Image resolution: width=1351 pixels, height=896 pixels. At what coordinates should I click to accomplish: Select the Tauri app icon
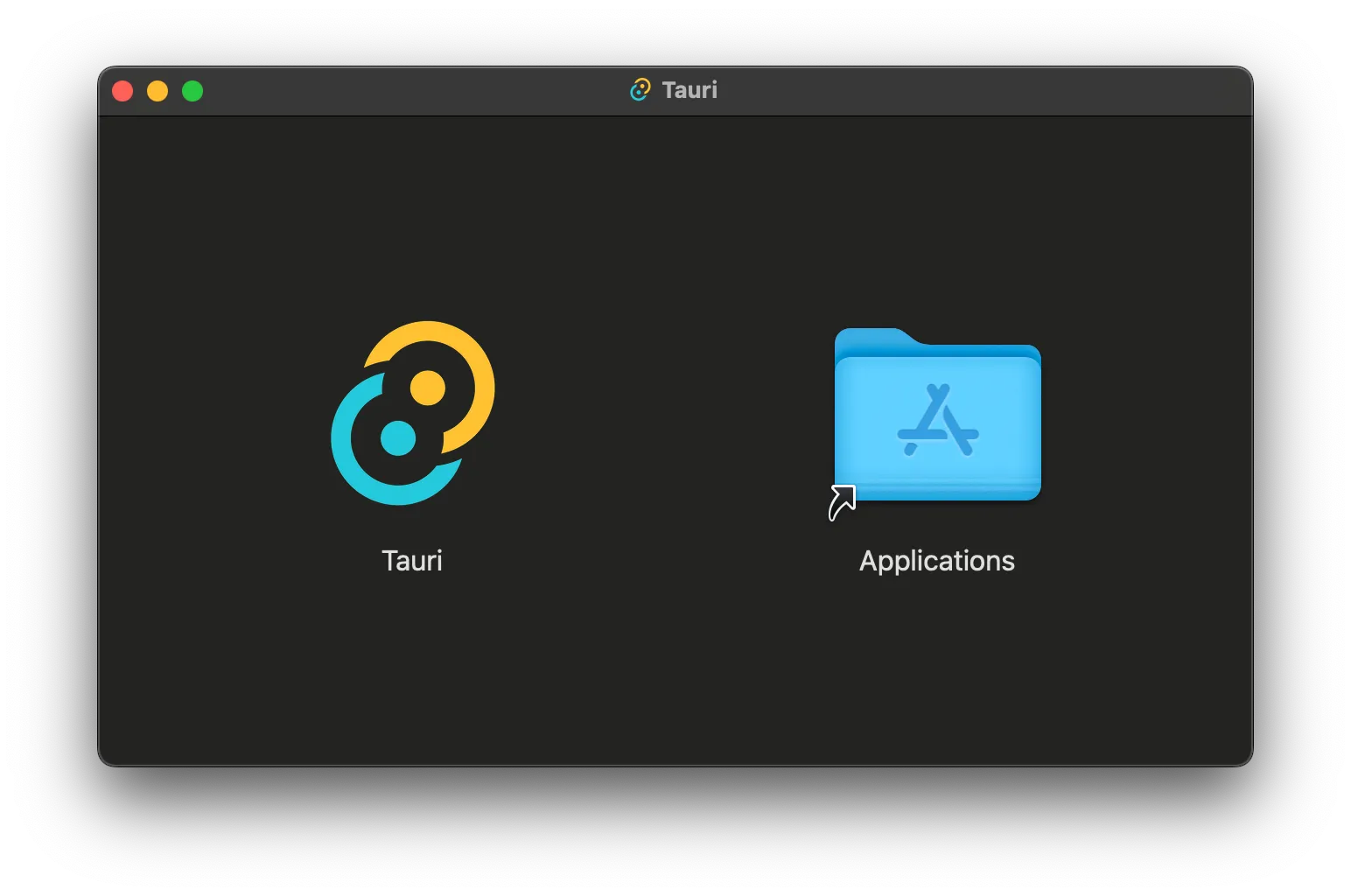click(412, 413)
